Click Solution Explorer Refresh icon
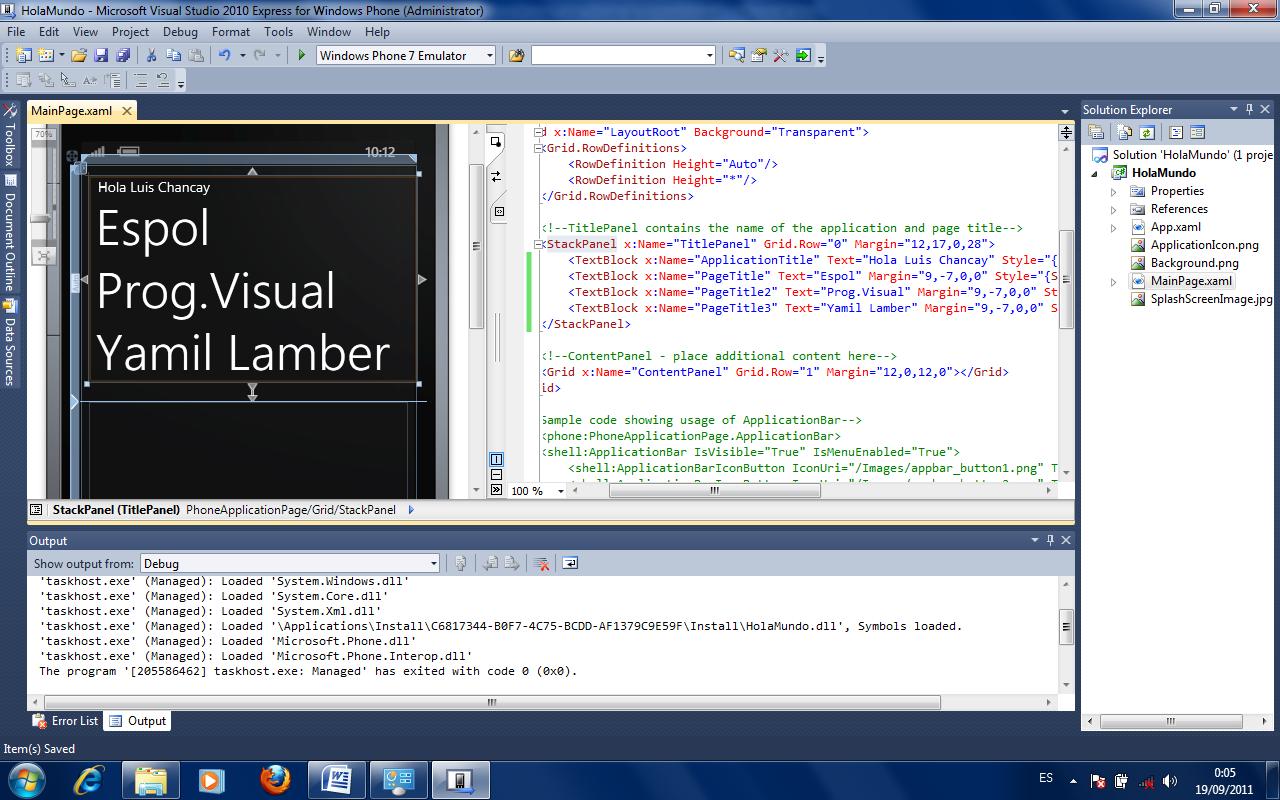Screen dimensions: 1280x800 coord(1147,132)
